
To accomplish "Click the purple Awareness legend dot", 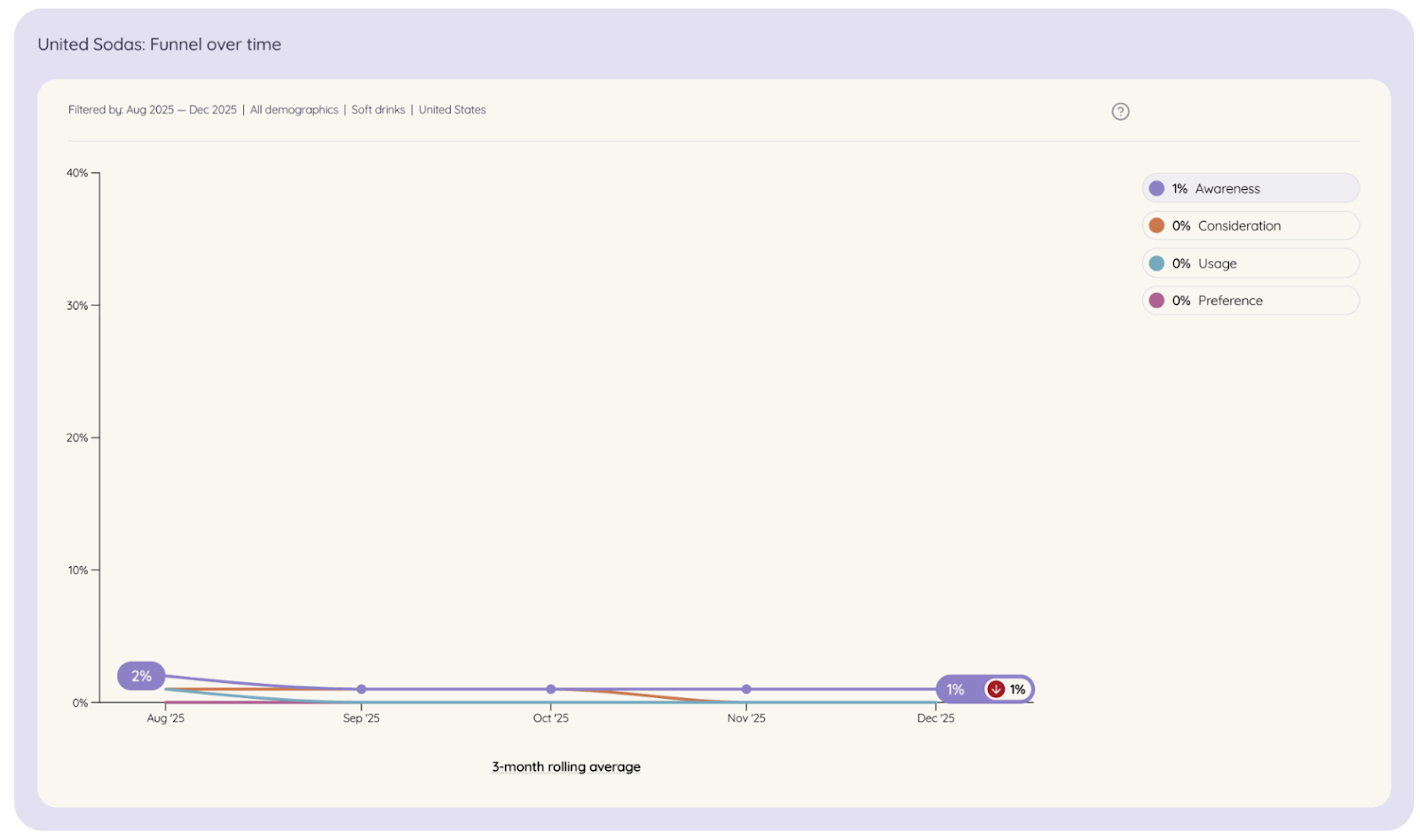I will pyautogui.click(x=1156, y=188).
